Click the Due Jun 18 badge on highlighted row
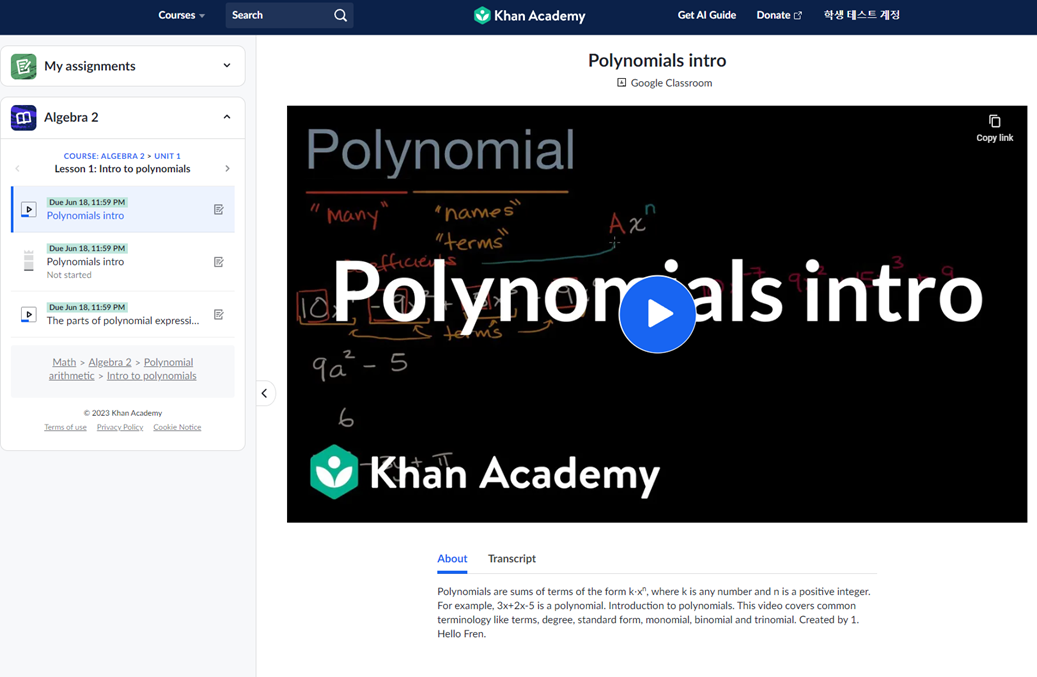The width and height of the screenshot is (1037, 677). pyautogui.click(x=87, y=202)
